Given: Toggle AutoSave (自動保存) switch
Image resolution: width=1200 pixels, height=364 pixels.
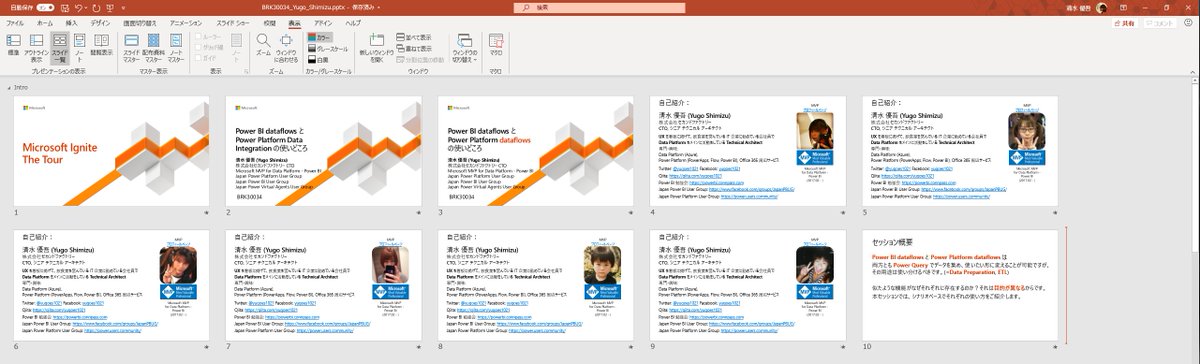Looking at the screenshot, I should pos(45,8).
